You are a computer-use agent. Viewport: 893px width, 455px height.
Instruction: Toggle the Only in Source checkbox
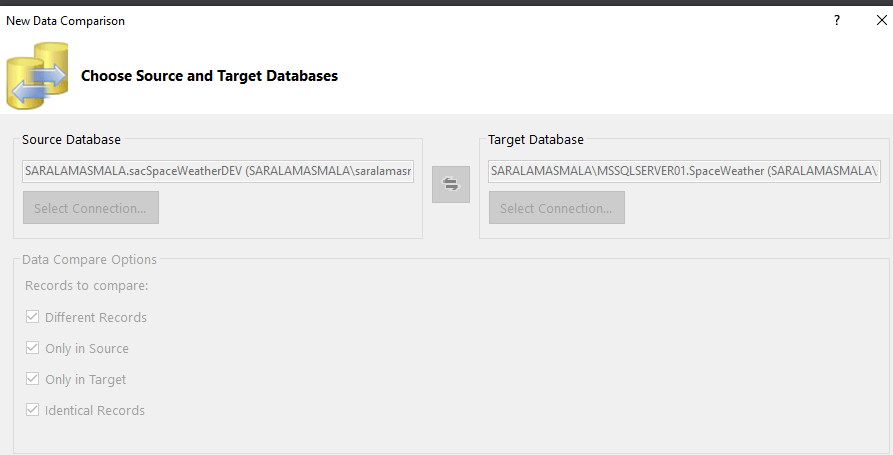(33, 349)
